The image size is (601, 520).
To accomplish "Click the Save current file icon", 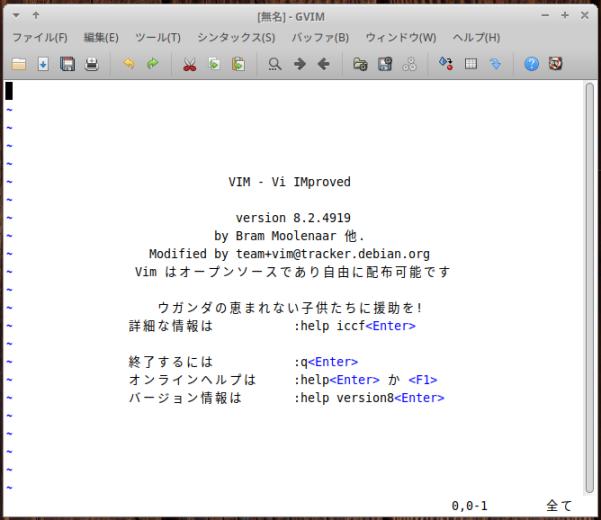I will (x=43, y=64).
